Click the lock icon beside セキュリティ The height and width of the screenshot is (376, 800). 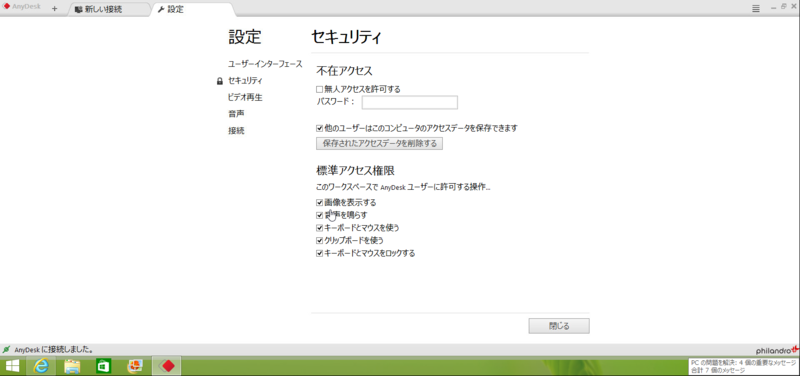click(x=220, y=81)
